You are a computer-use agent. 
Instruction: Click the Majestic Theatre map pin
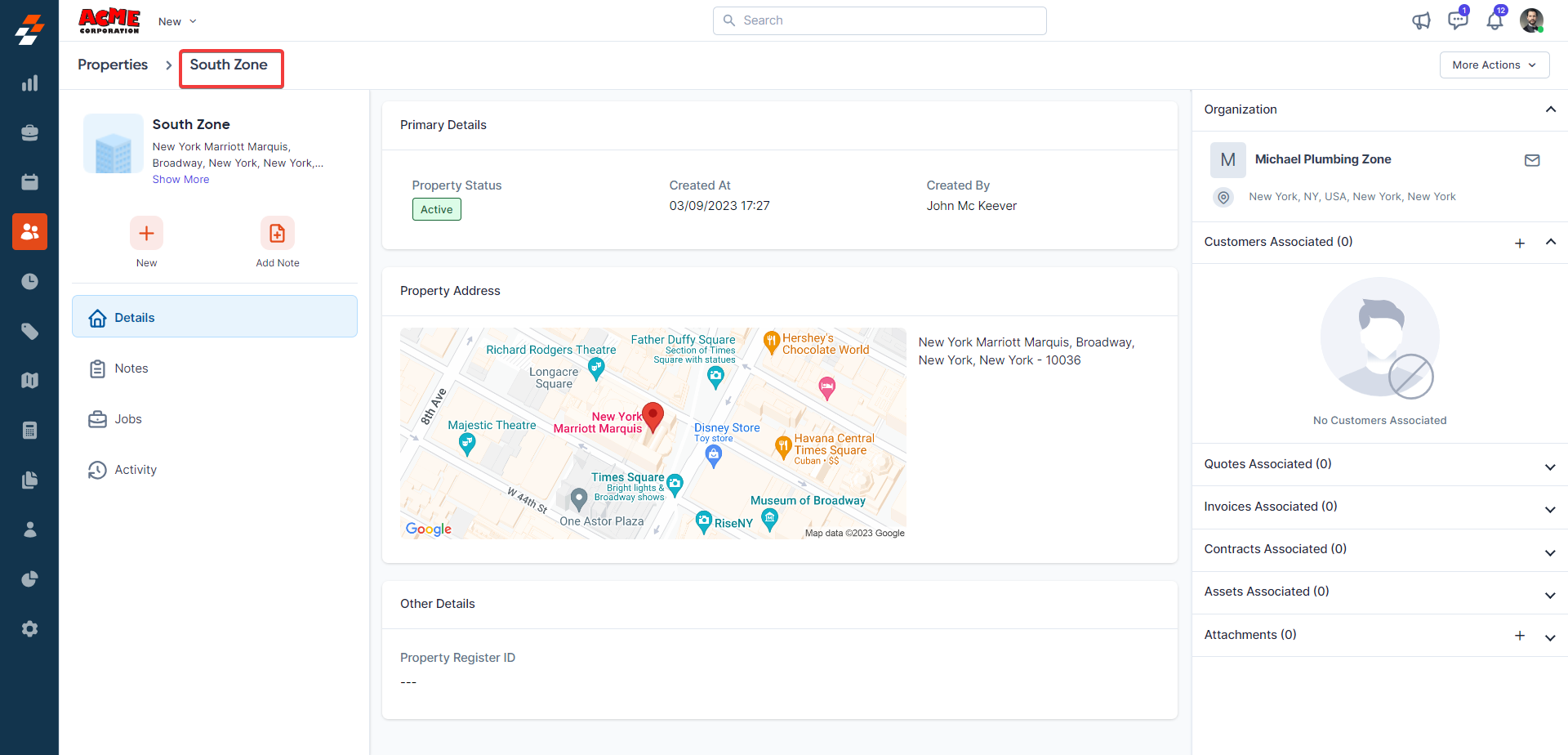click(467, 444)
